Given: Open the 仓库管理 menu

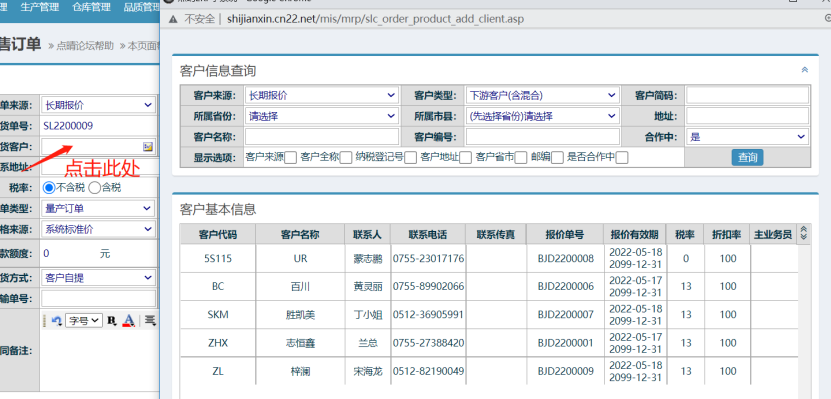Looking at the screenshot, I should click(x=91, y=7).
